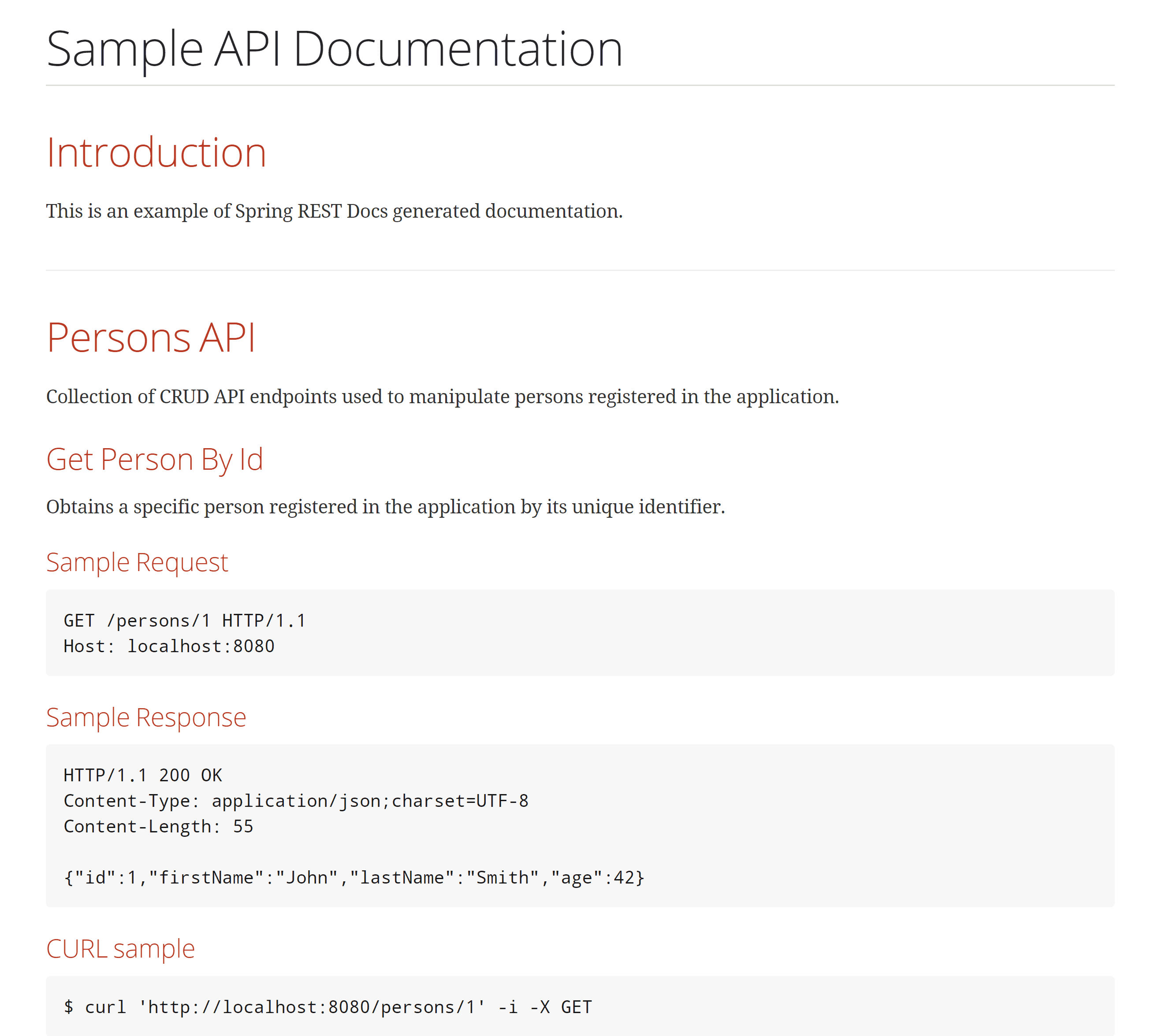
Task: Click the unique identifier description paragraph
Action: coord(385,507)
